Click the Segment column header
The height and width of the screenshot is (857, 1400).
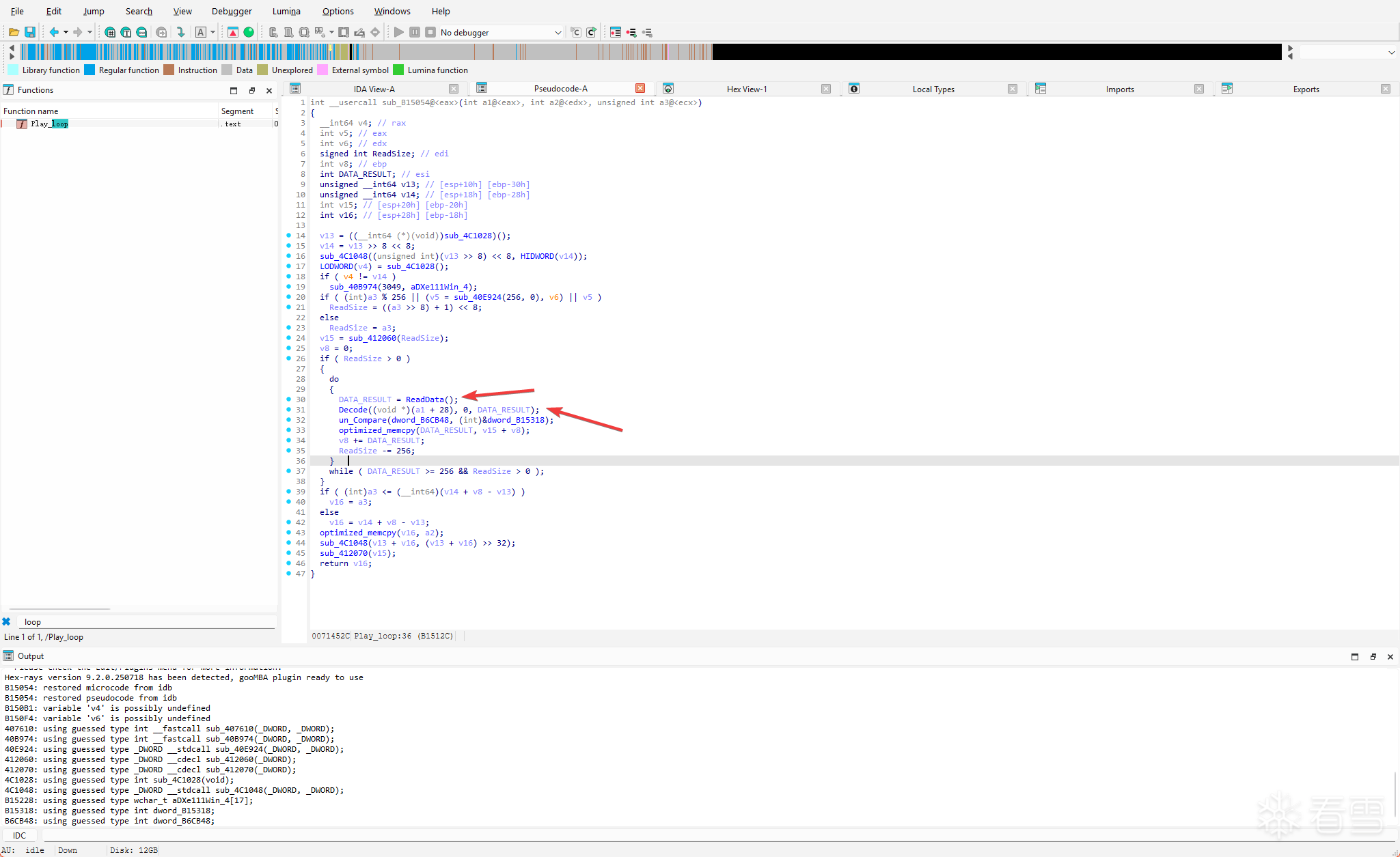[237, 111]
